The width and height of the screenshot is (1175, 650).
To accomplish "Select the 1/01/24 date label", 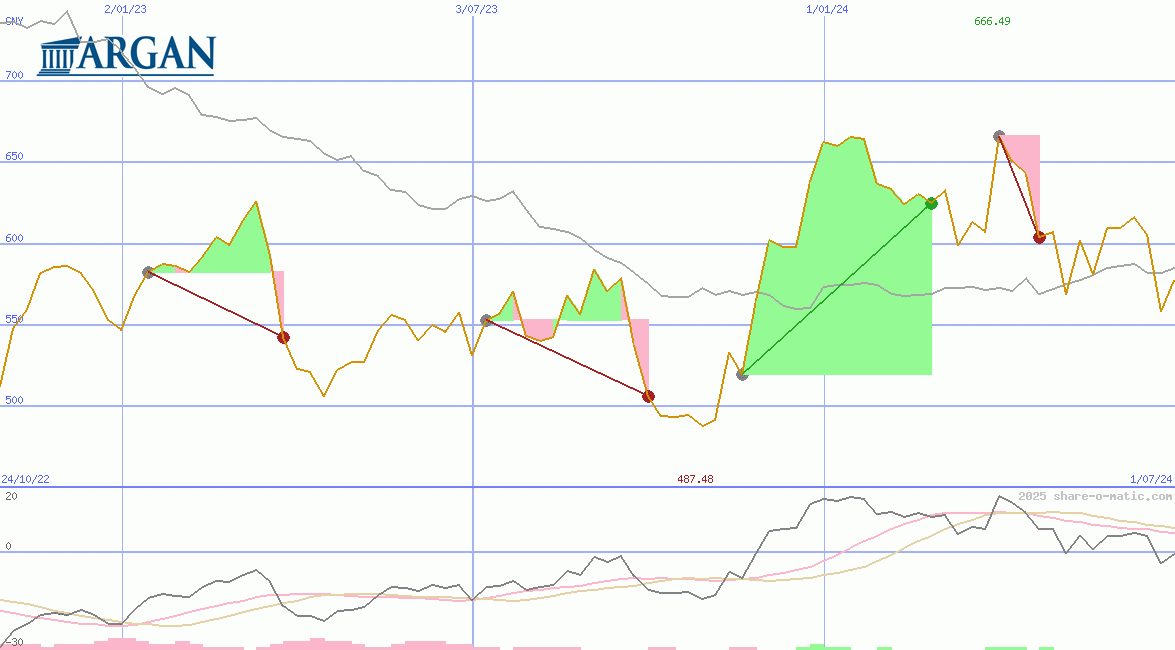I will coord(826,9).
